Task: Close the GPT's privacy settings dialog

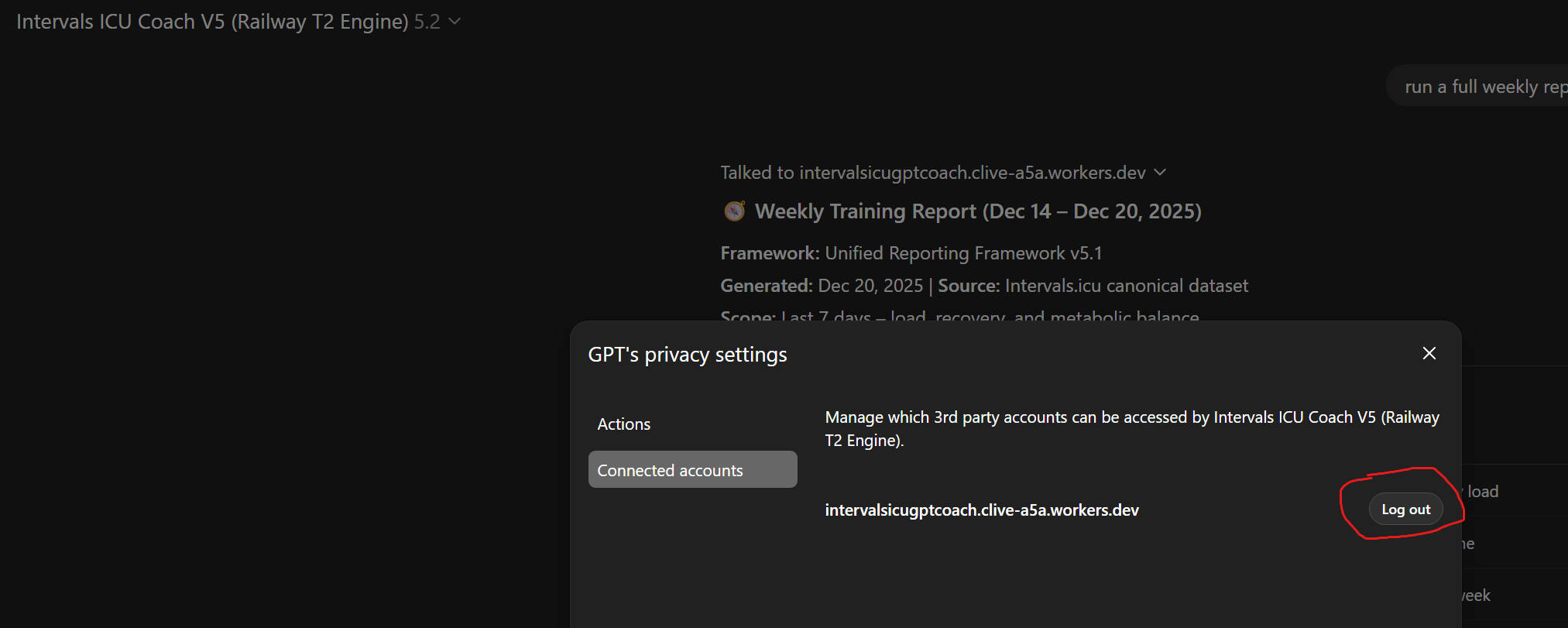Action: click(1429, 353)
